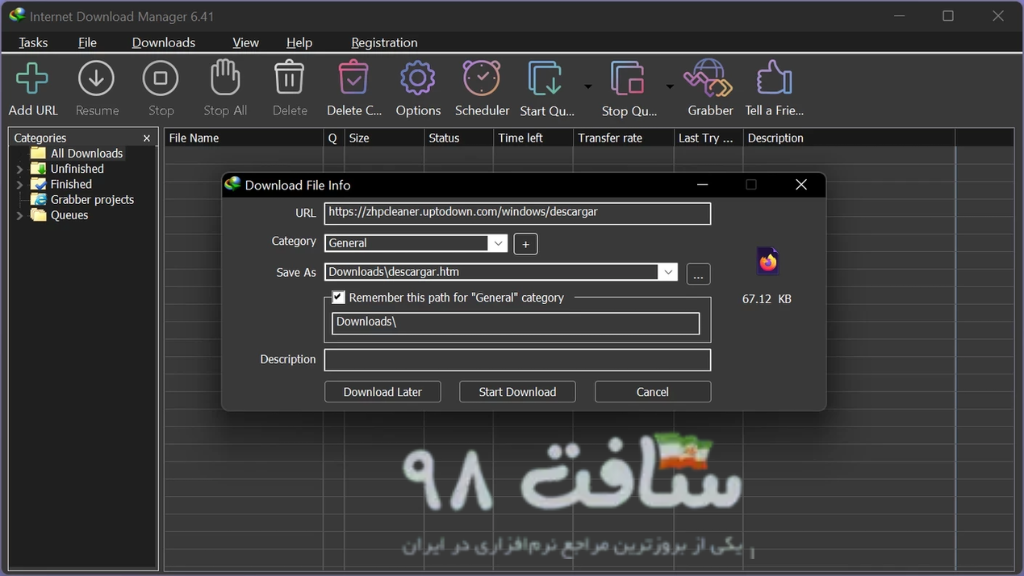Toggle Remember this path for General category

coord(338,297)
